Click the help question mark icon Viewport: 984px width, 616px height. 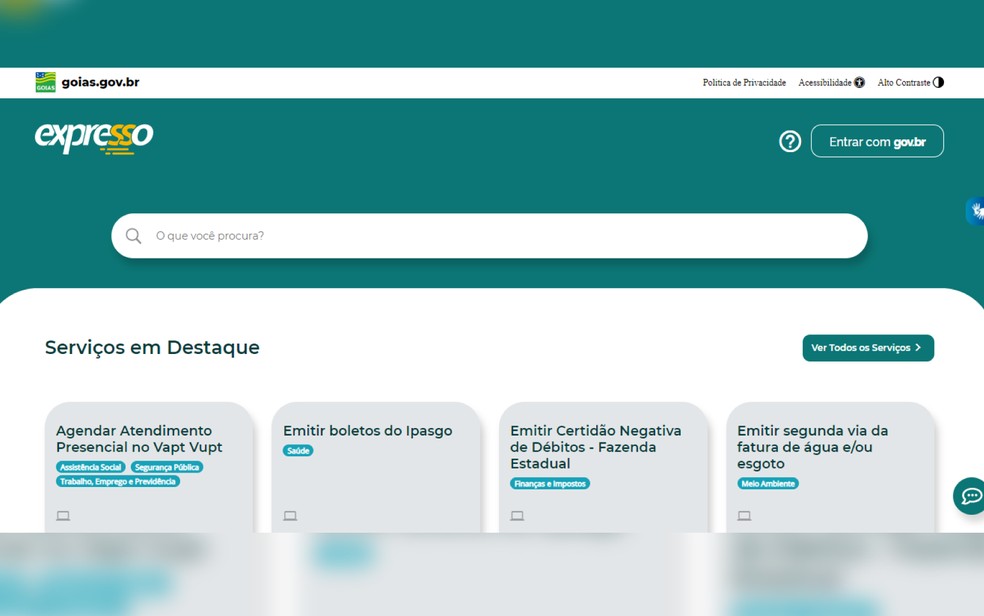pyautogui.click(x=790, y=142)
